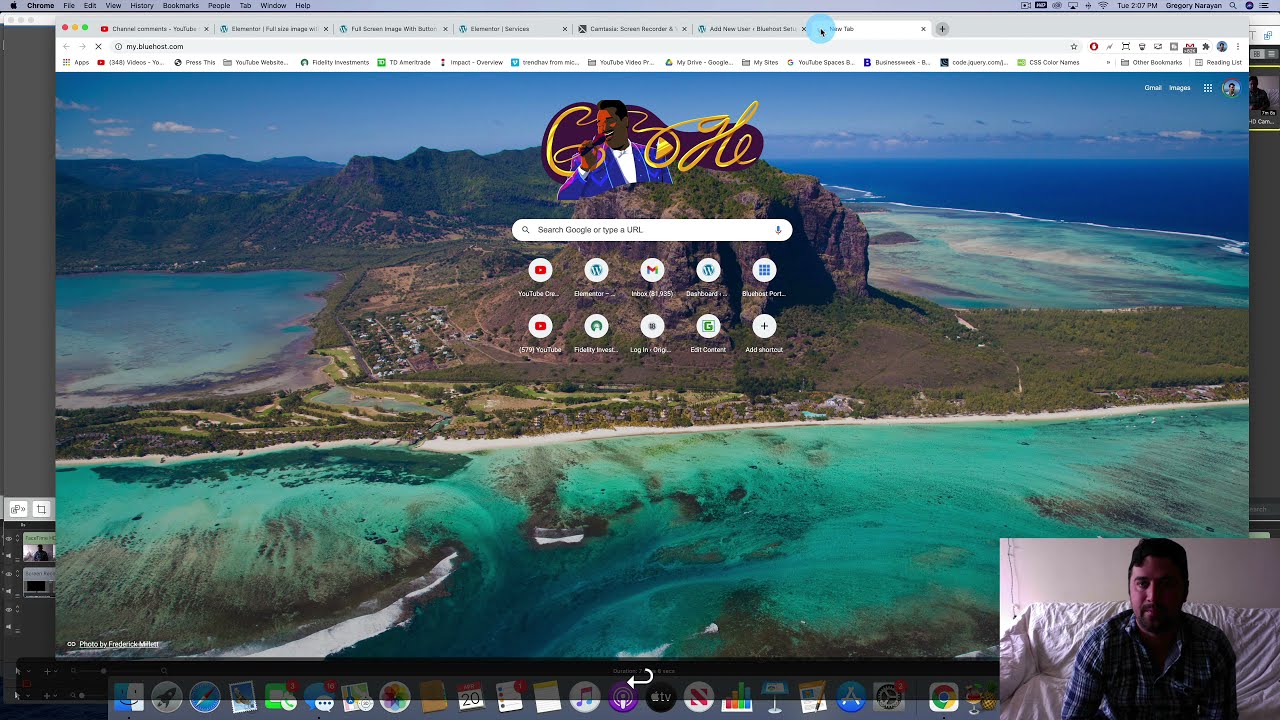Open Messages from the Dock

319,697
